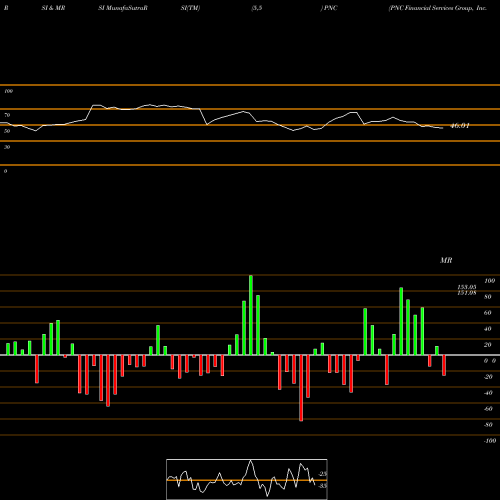The width and height of the screenshot is (500, 500).
Task: Click the RSI axis label 30
Action: click(x=7, y=147)
